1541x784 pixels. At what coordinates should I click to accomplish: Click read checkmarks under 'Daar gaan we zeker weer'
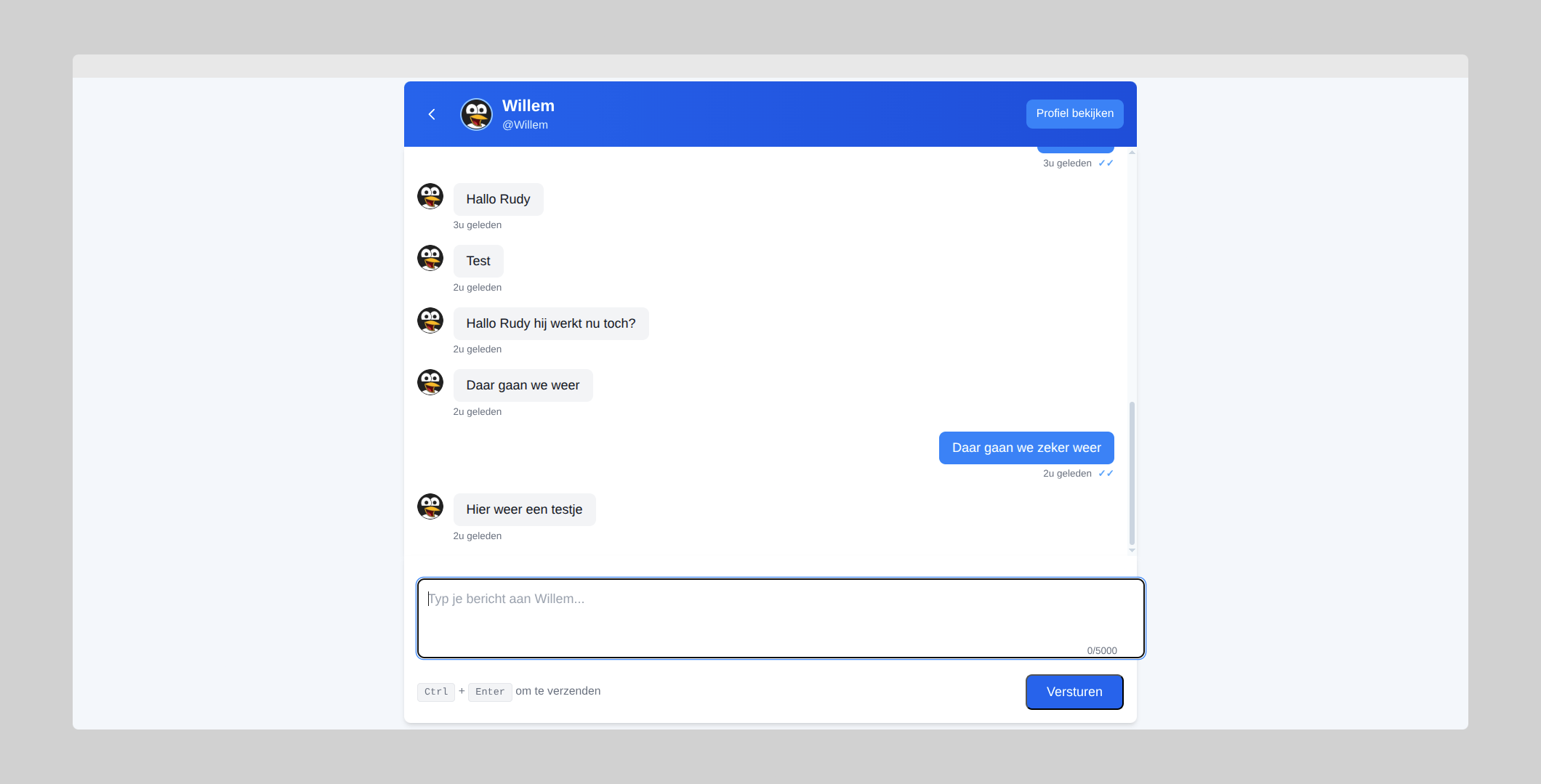(1106, 474)
